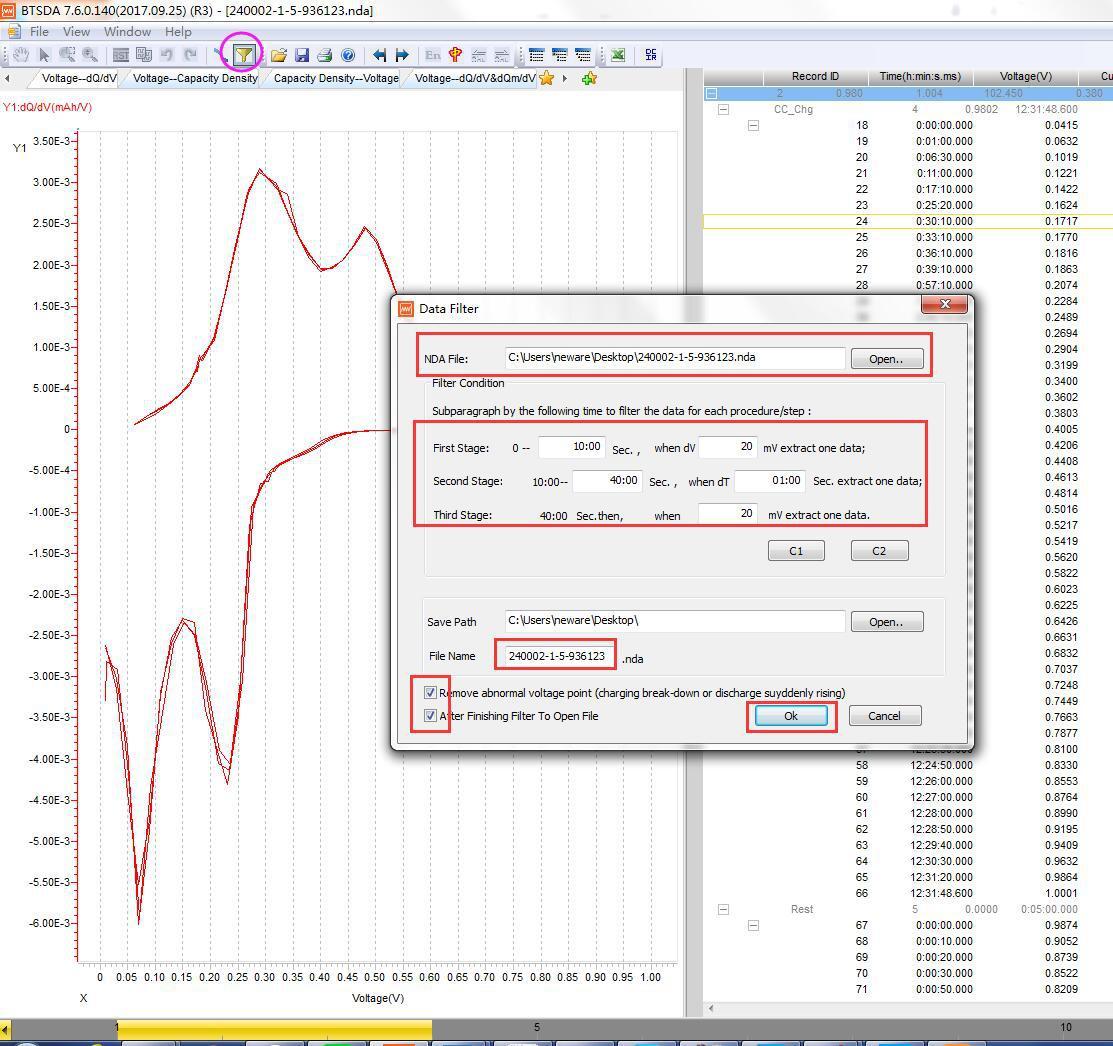
Task: Confirm filter with Ok button
Action: pos(791,716)
